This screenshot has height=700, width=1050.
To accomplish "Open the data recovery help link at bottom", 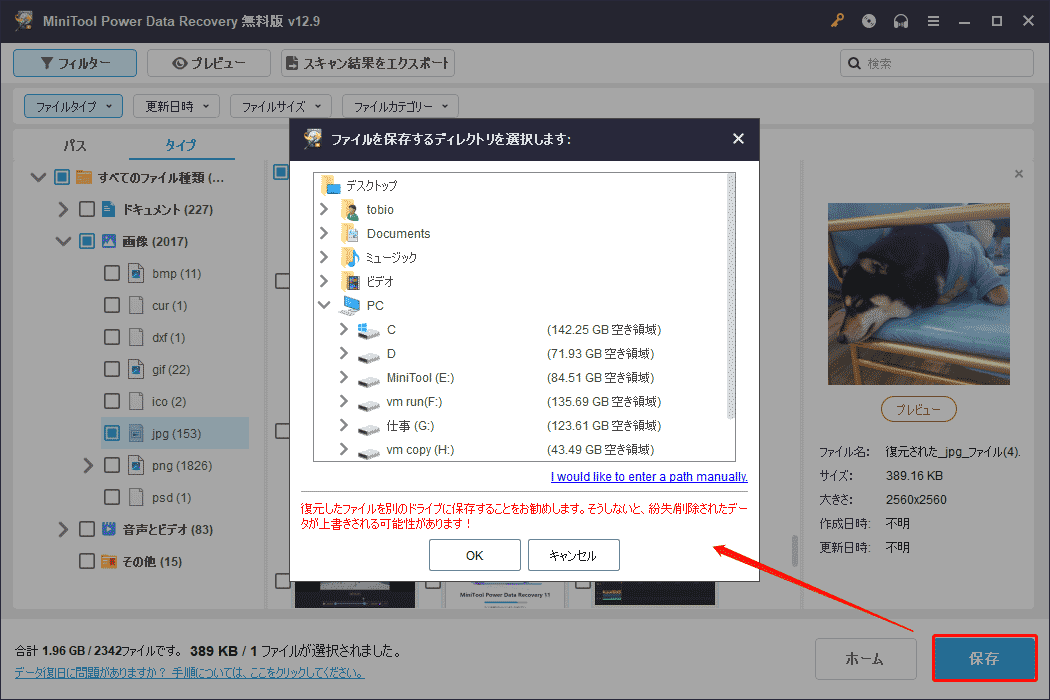I will pyautogui.click(x=190, y=672).
